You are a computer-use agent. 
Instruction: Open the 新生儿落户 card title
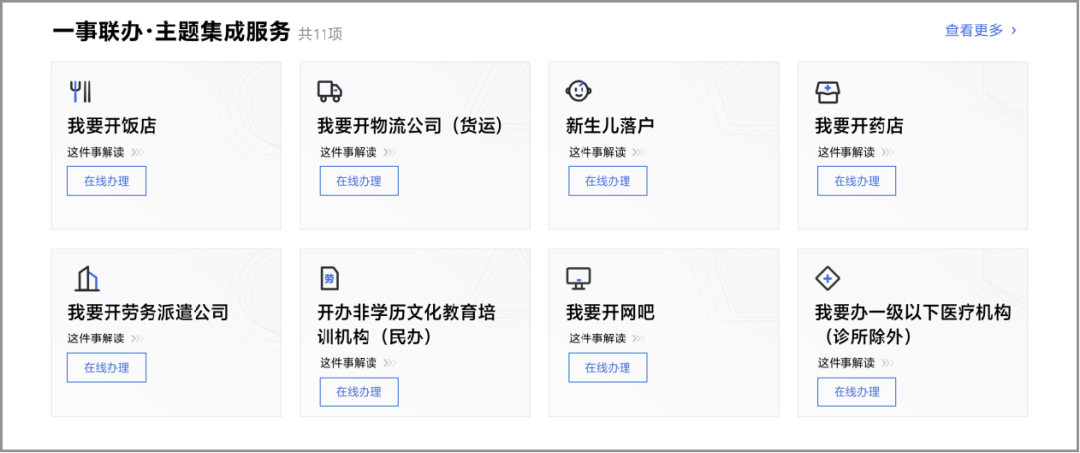pyautogui.click(x=610, y=127)
